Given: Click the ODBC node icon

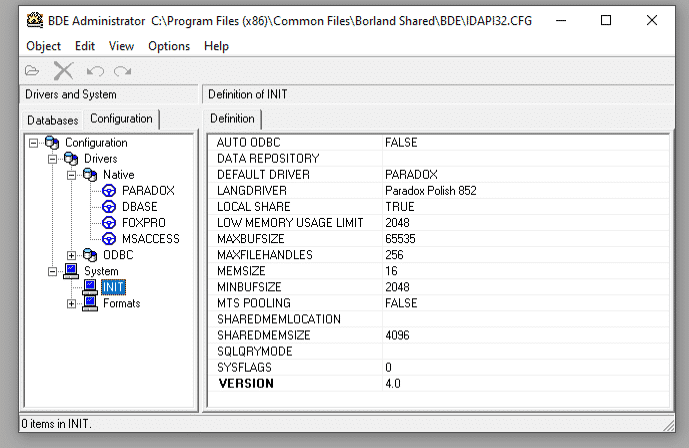Looking at the screenshot, I should click(x=90, y=255).
